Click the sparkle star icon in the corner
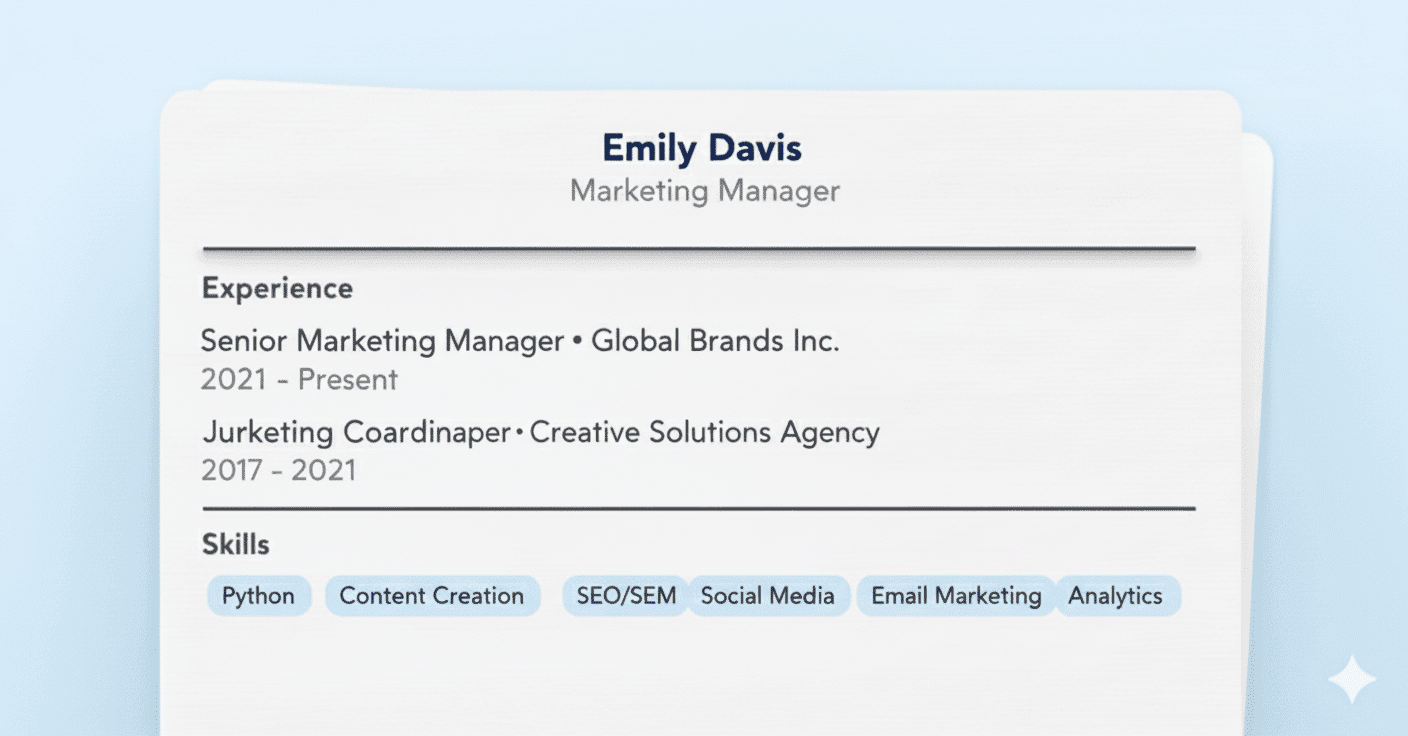 pos(1351,680)
